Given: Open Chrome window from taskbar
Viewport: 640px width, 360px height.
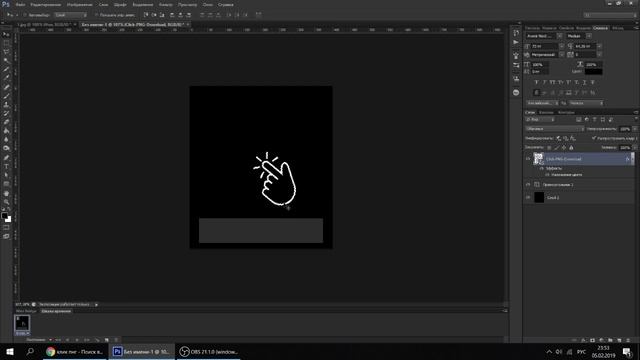Looking at the screenshot, I should pyautogui.click(x=75, y=351).
